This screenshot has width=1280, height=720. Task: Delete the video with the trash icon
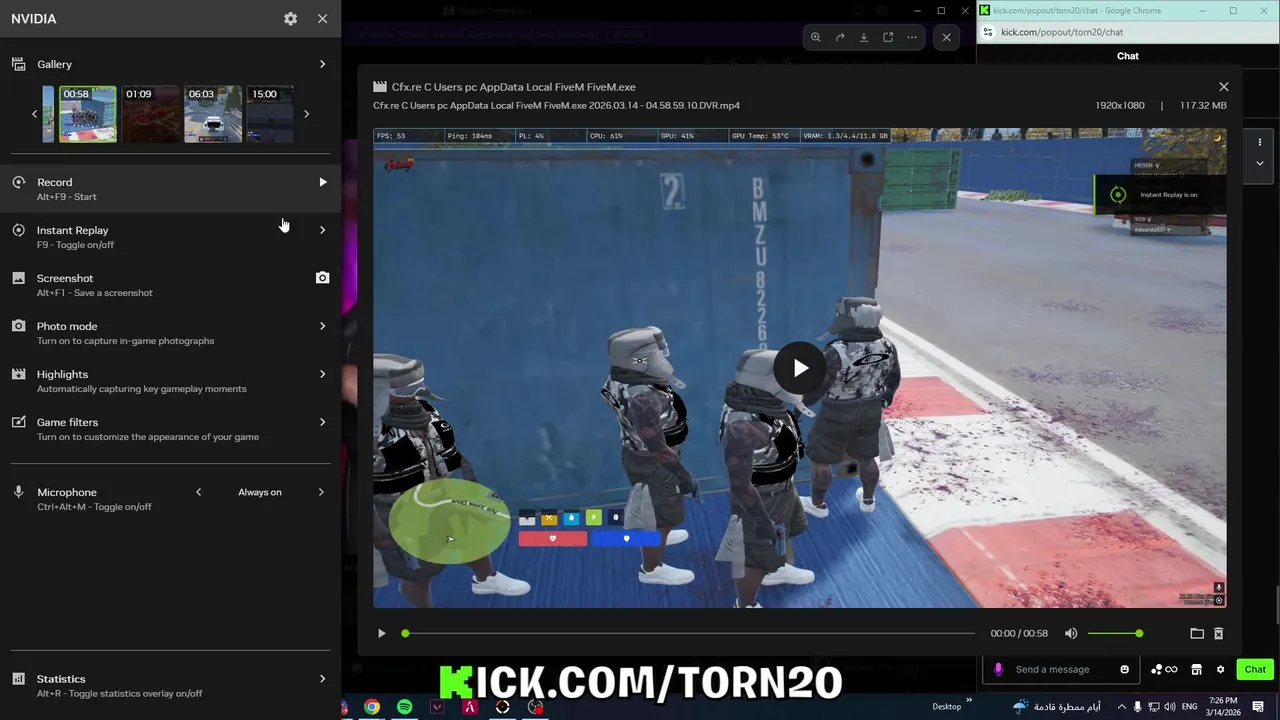1218,633
